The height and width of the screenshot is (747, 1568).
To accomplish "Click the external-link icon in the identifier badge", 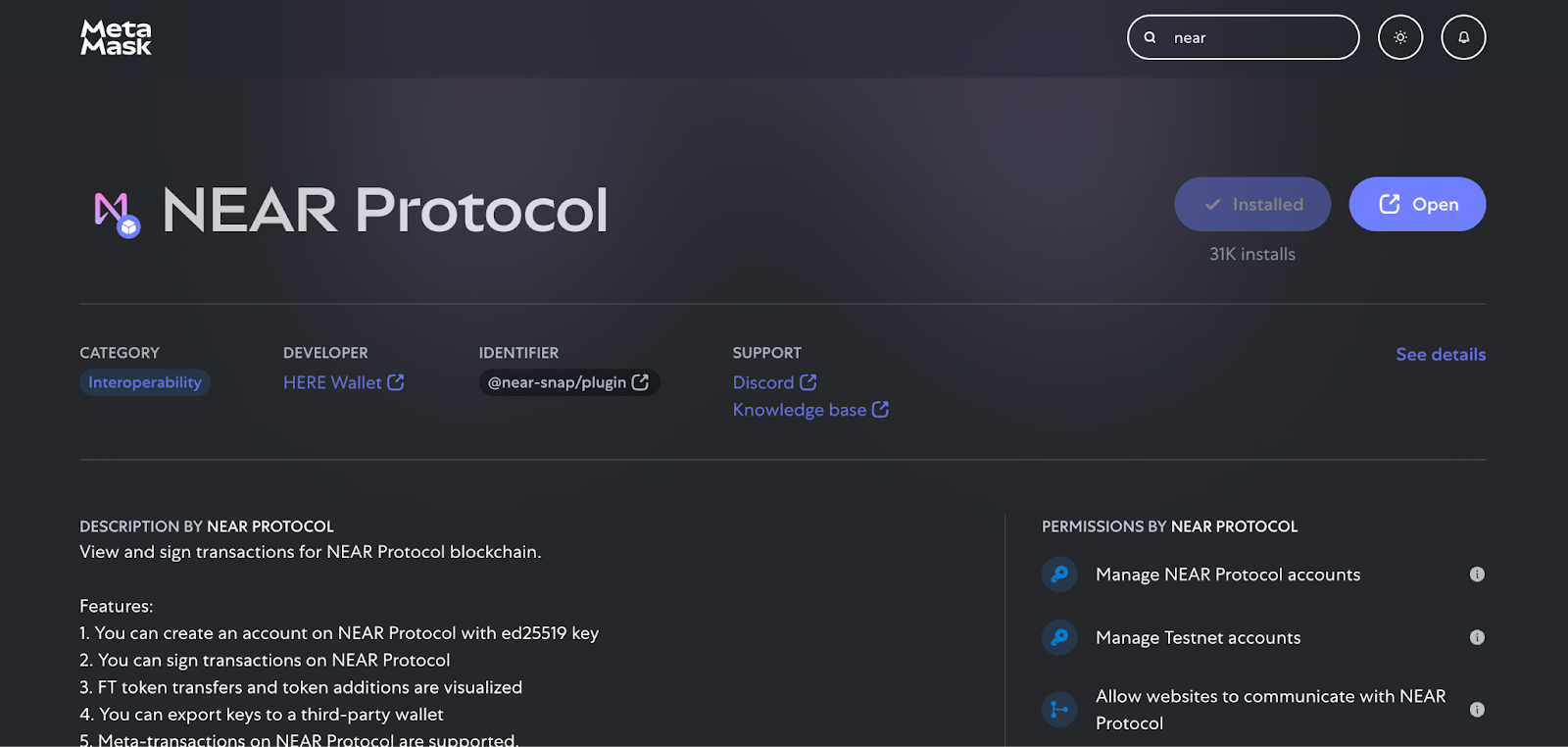I will pyautogui.click(x=640, y=382).
